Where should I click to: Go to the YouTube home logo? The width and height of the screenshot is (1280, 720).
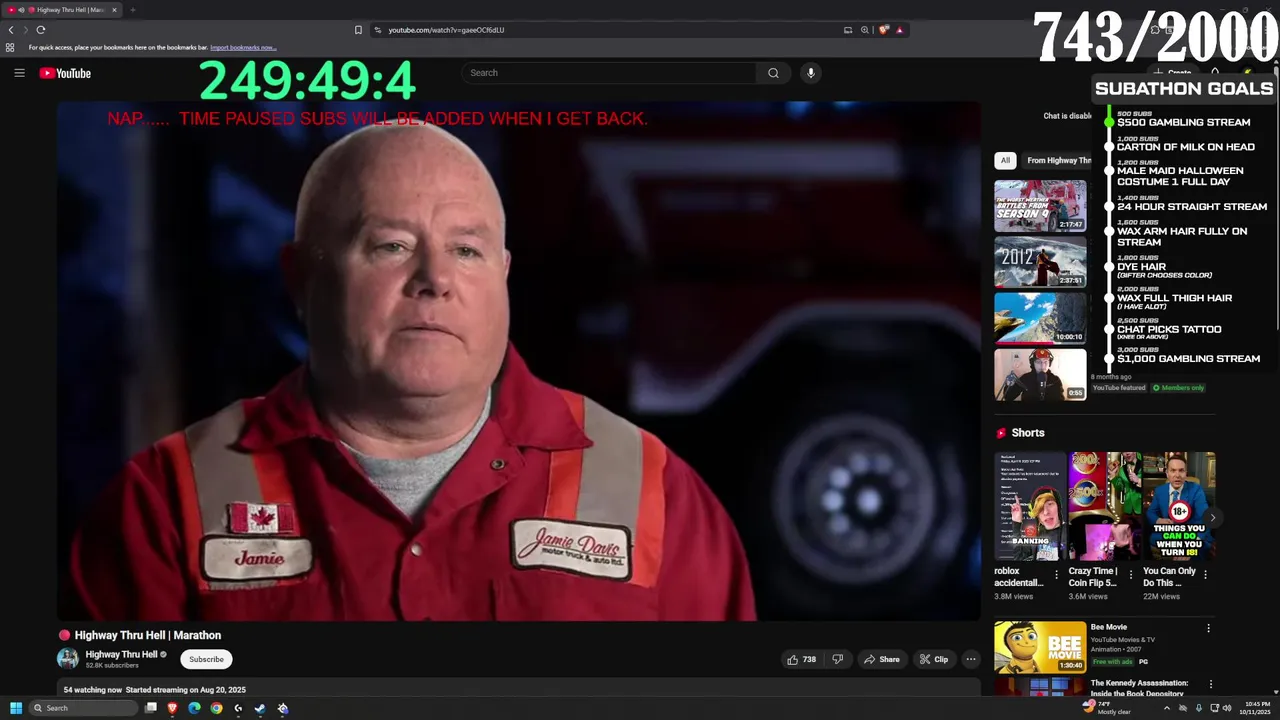[x=65, y=73]
